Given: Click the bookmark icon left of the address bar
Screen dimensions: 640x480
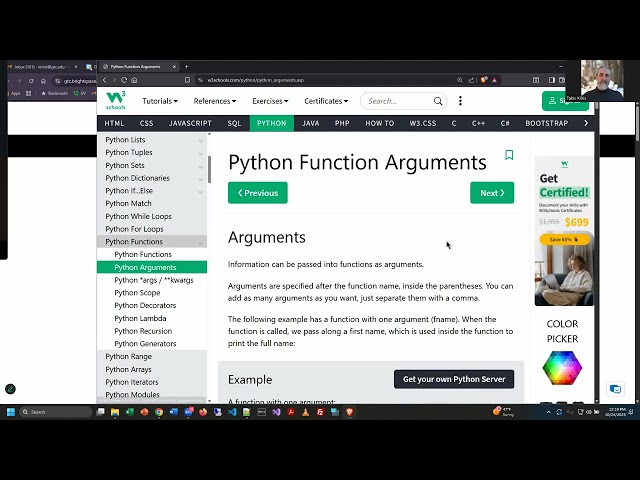Looking at the screenshot, I should 187,80.
